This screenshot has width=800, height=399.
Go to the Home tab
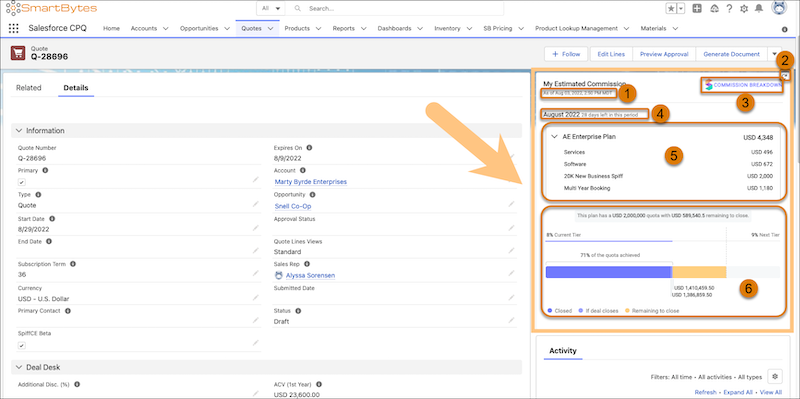[x=111, y=29]
